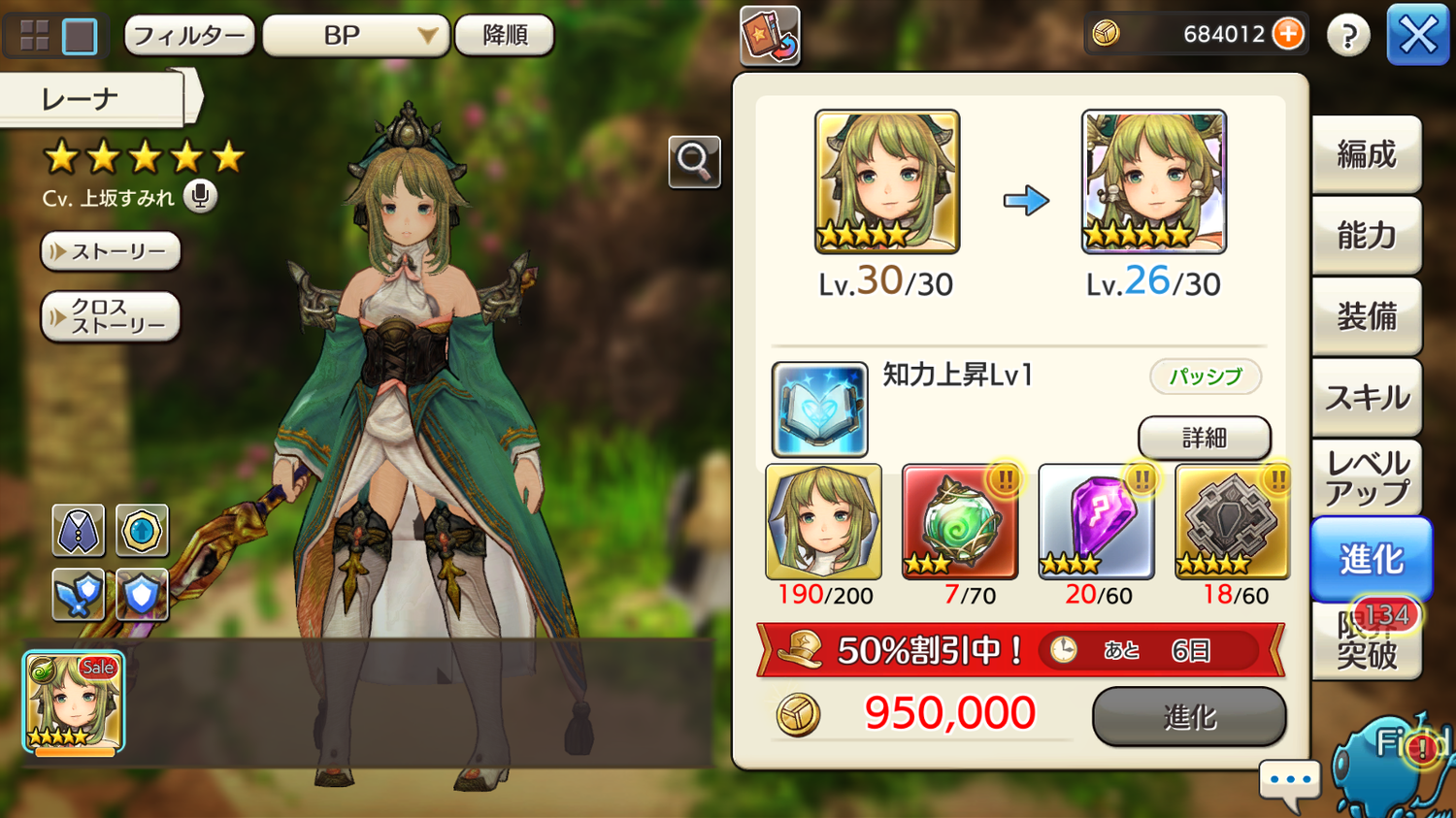Play the voice sample microphone icon

tap(200, 196)
